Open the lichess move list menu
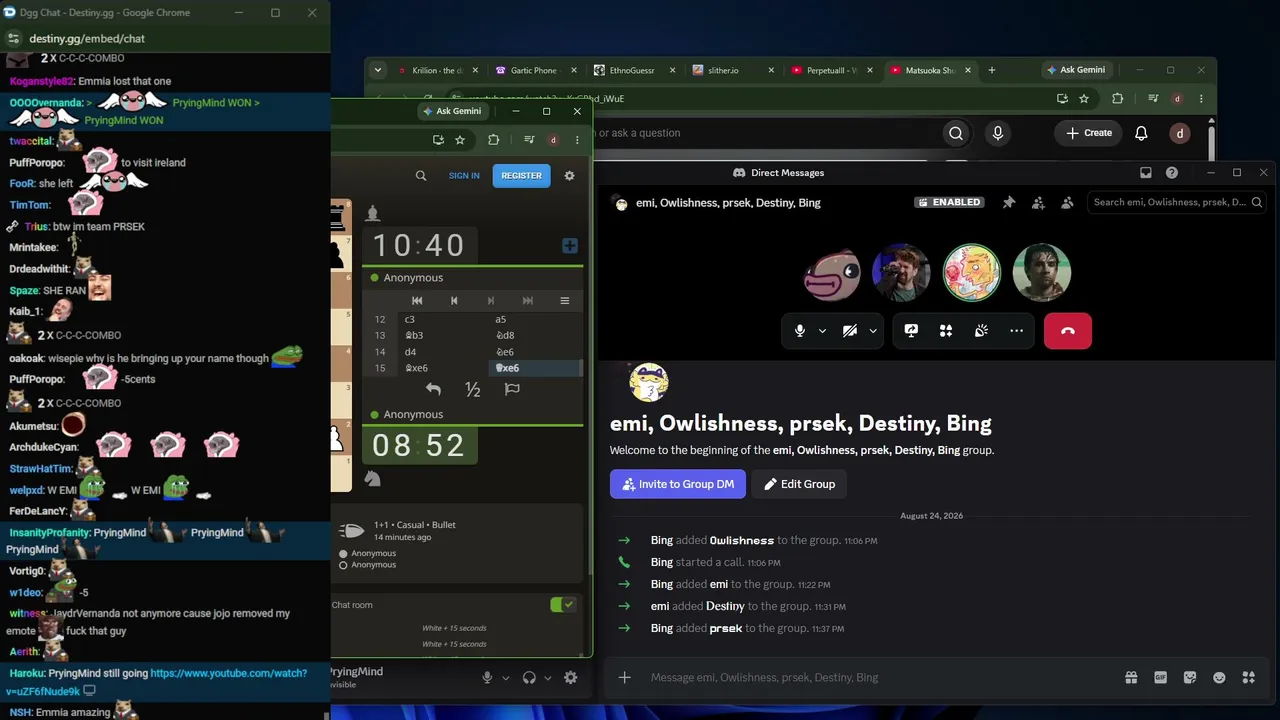1280x720 pixels. (564, 300)
